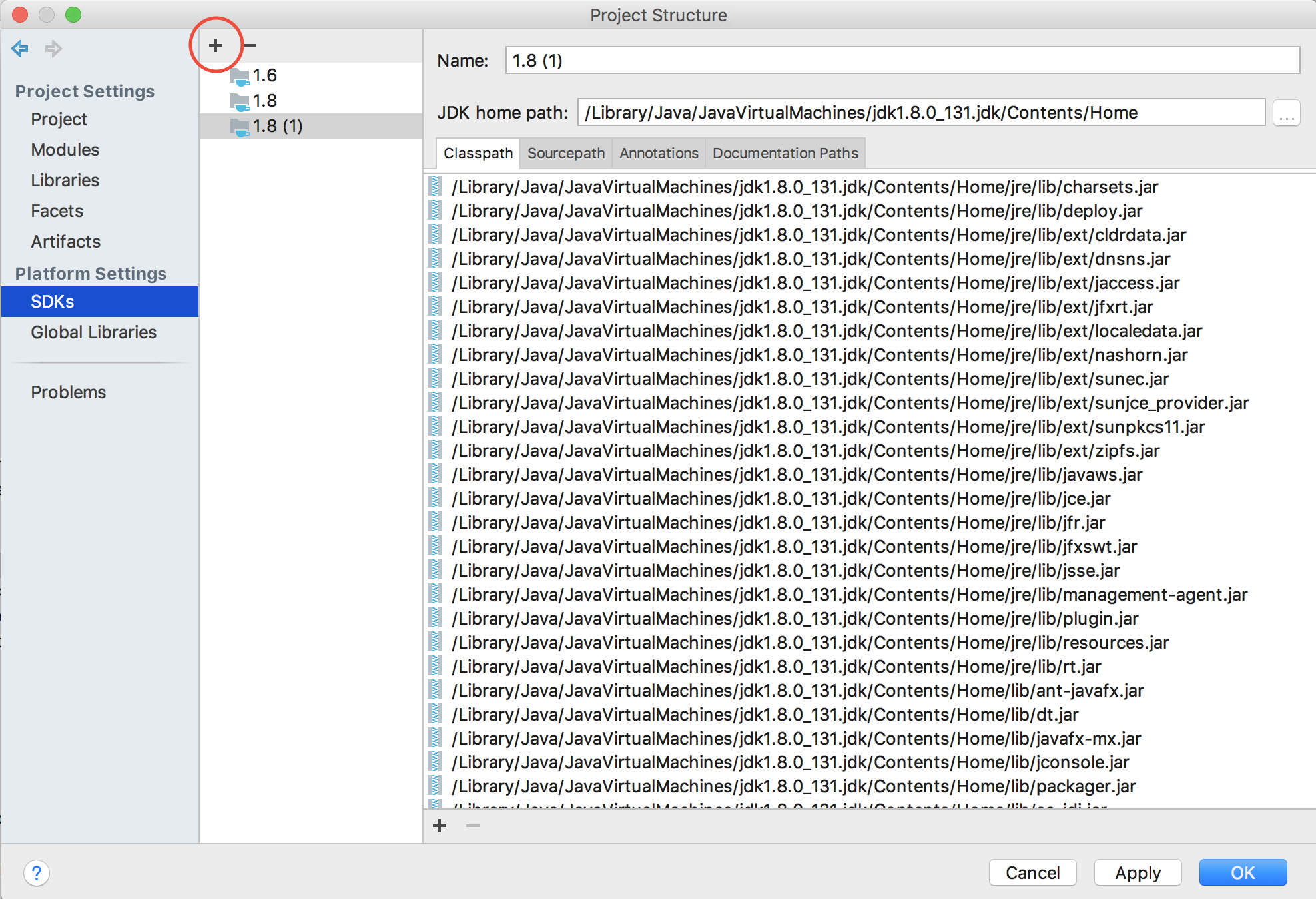Go back with the left arrow
1316x899 pixels.
20,48
